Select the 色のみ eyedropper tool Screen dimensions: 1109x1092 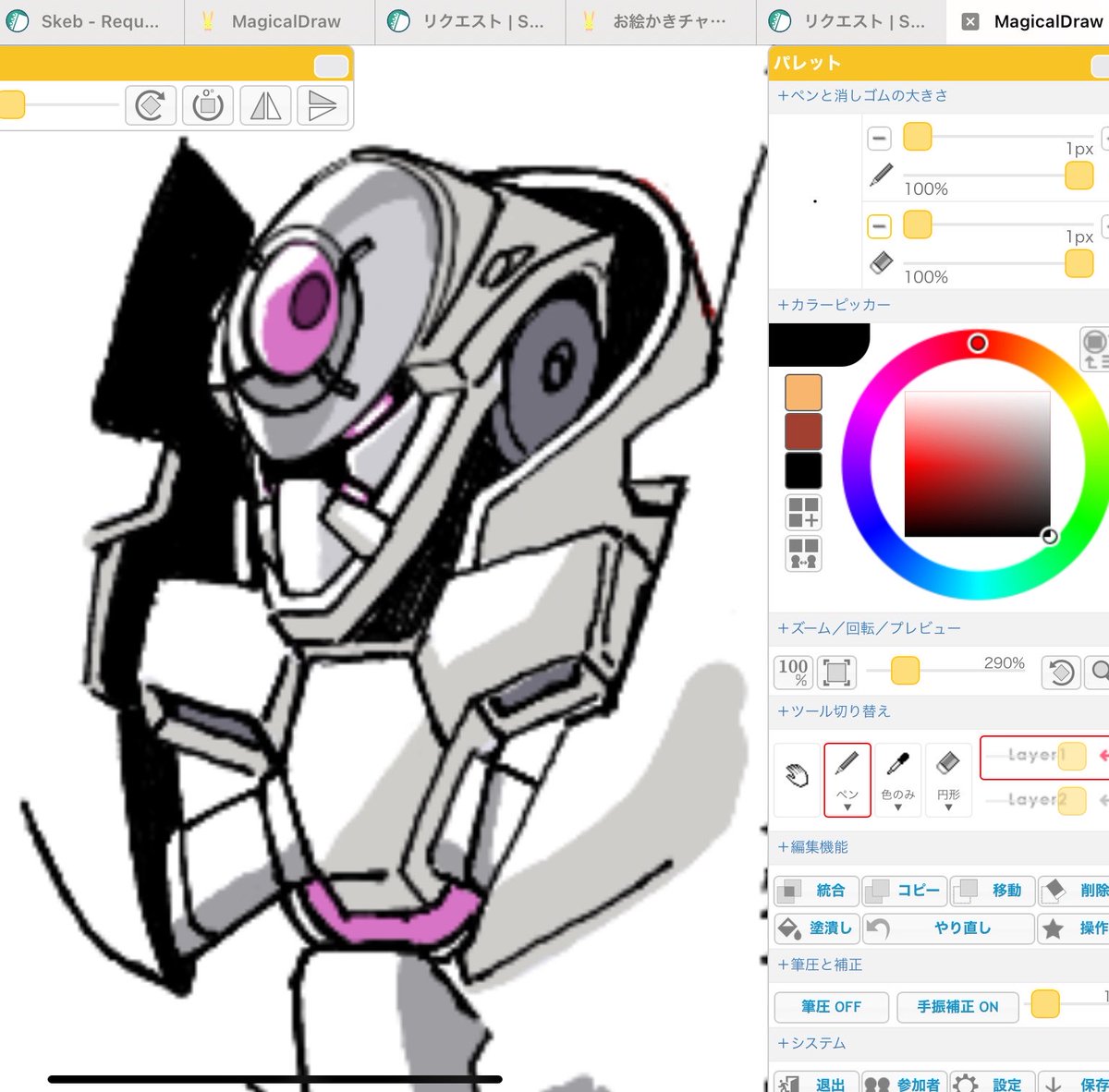[x=897, y=780]
